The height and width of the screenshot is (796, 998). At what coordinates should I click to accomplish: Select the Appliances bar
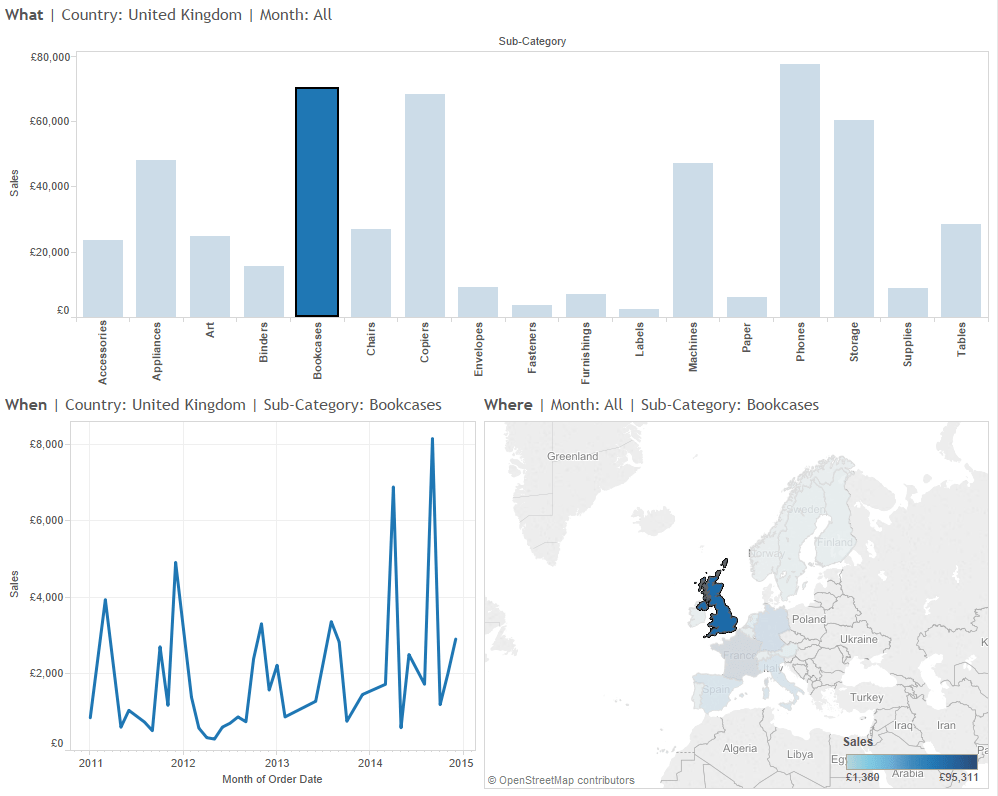point(156,239)
